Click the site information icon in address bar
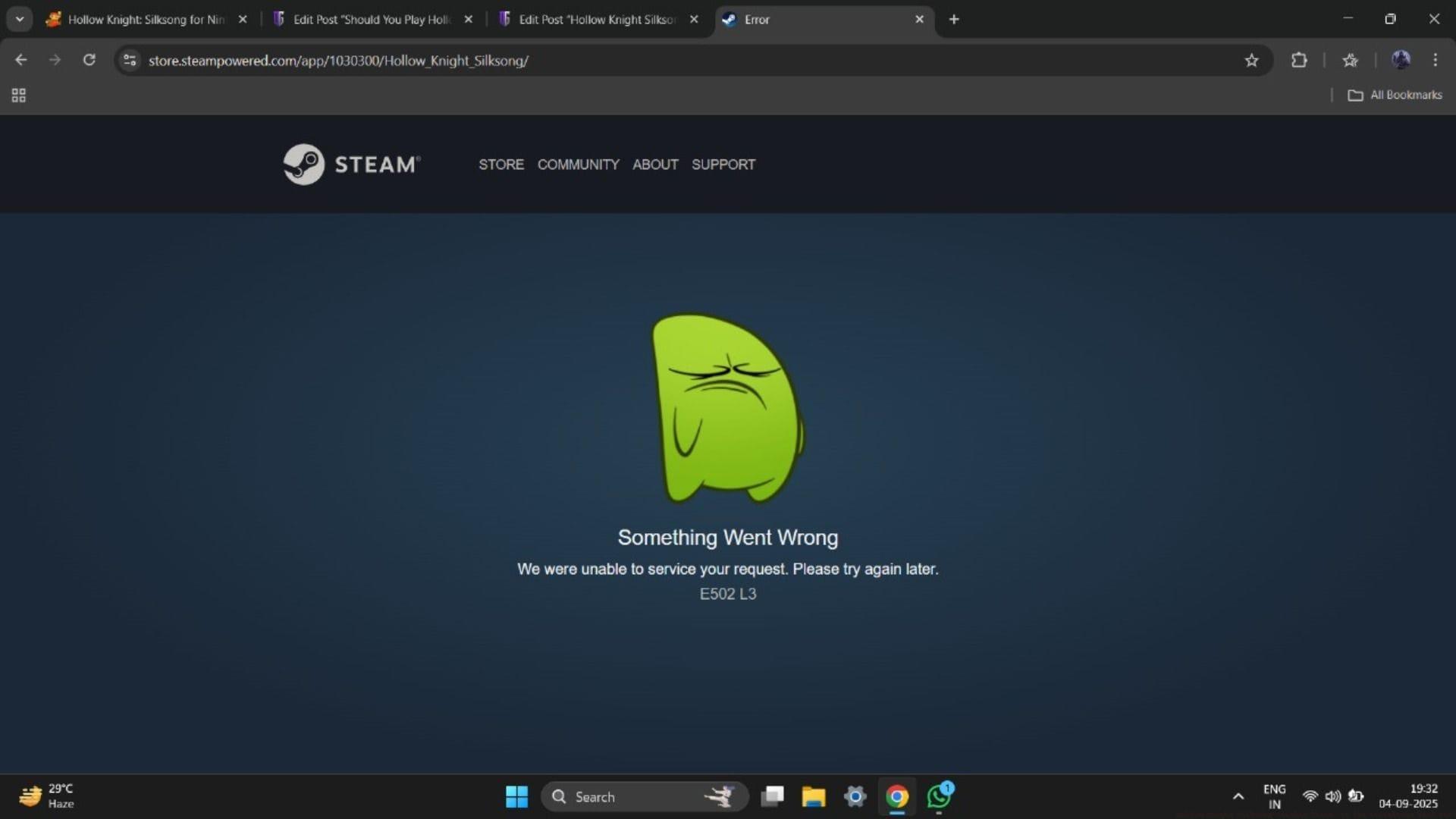Image resolution: width=1456 pixels, height=819 pixels. (x=129, y=61)
